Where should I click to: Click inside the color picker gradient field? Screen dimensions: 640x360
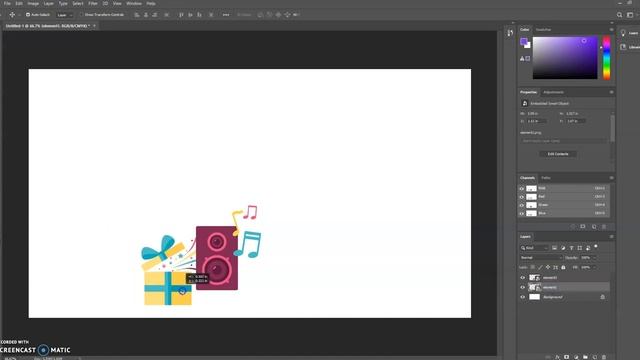565,58
